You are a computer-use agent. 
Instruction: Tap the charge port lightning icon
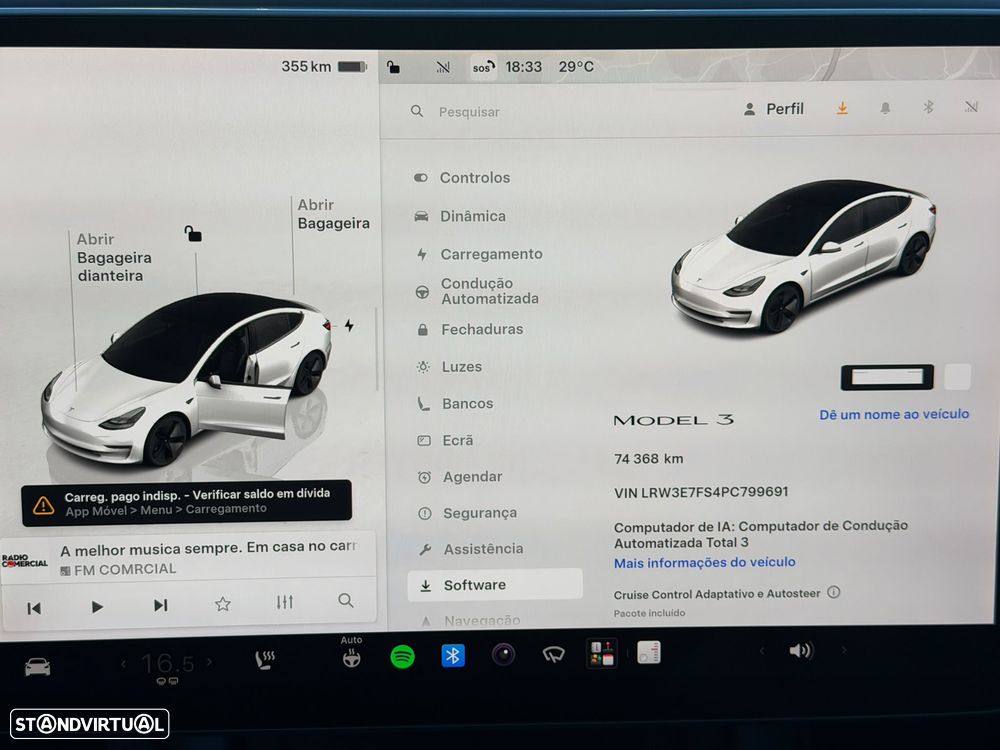[x=349, y=326]
